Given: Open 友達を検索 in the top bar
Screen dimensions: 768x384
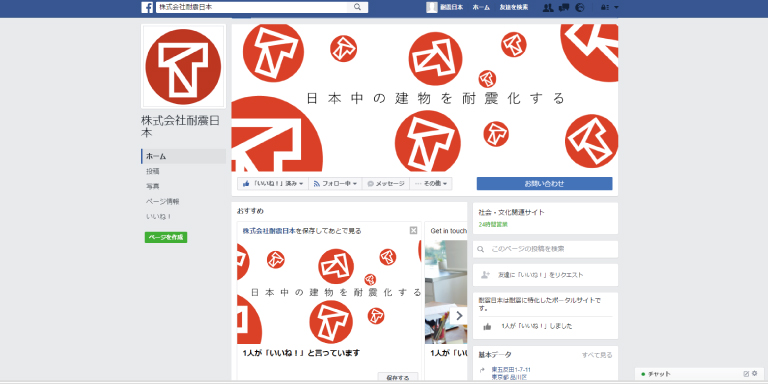Looking at the screenshot, I should point(514,7).
